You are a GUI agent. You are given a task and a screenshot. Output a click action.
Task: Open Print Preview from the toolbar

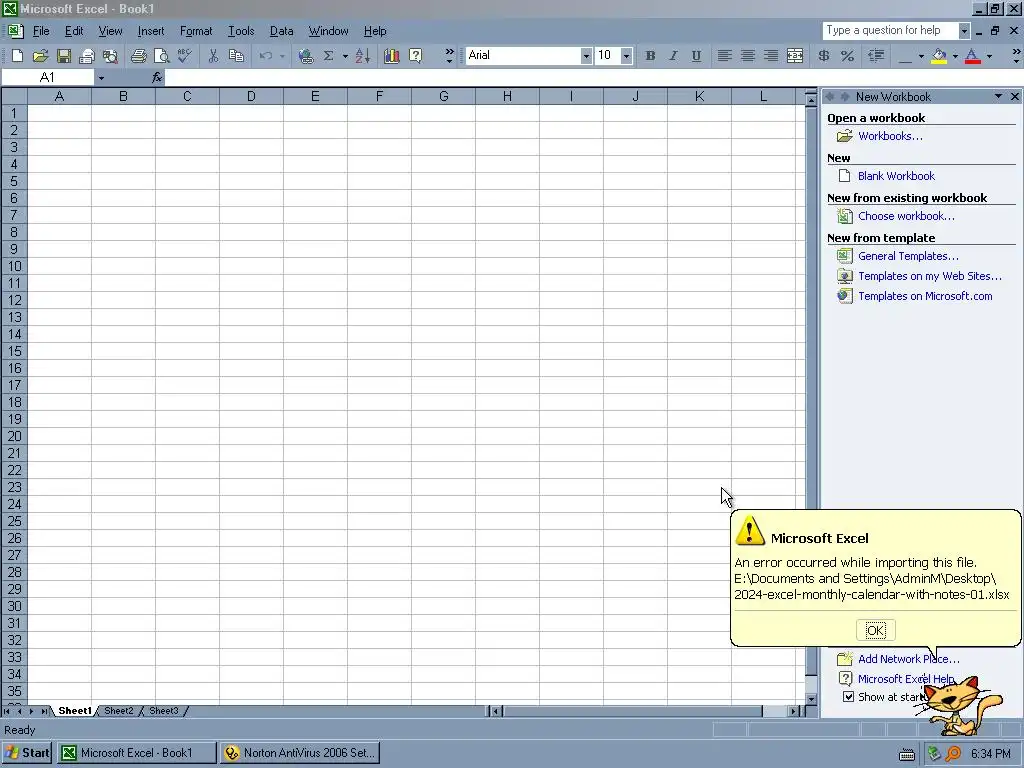pyautogui.click(x=161, y=56)
